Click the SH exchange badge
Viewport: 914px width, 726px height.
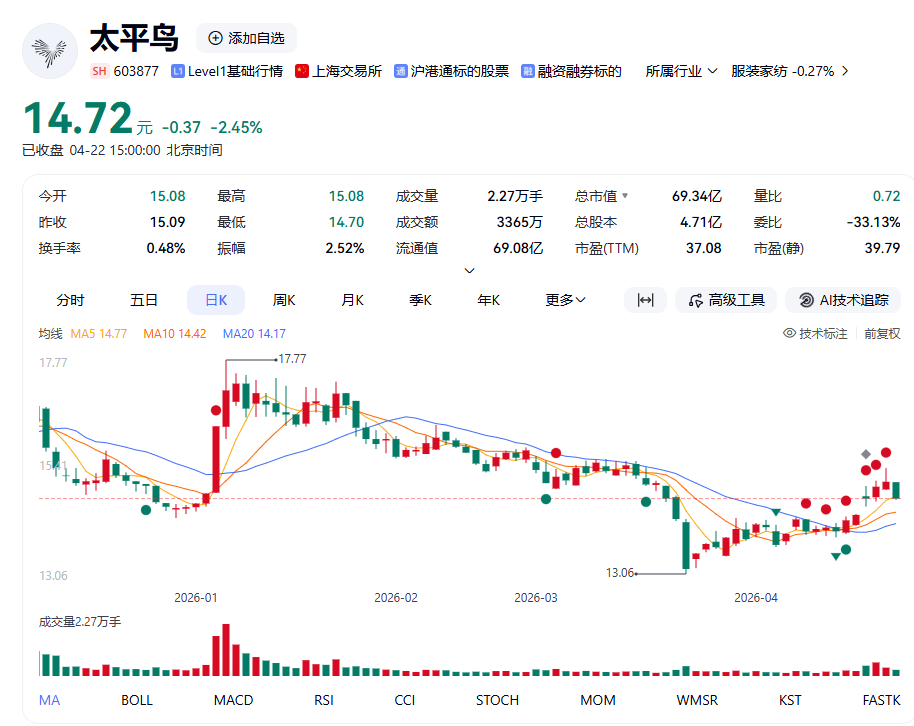point(100,71)
